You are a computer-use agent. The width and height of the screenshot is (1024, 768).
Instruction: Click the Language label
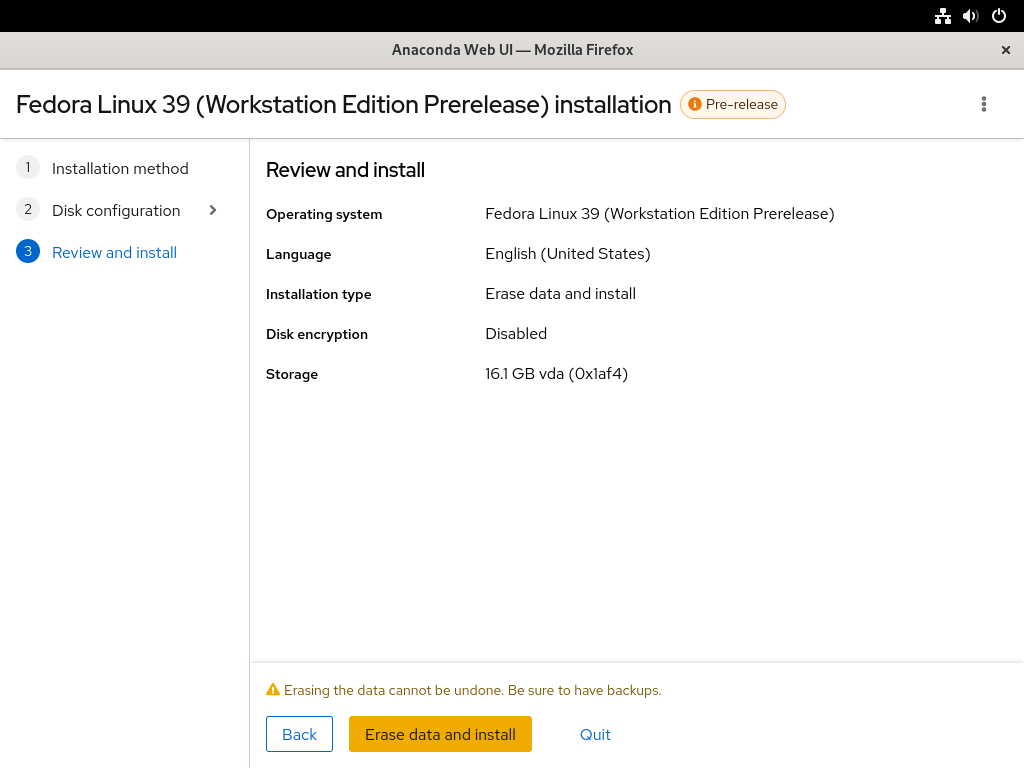tap(298, 255)
